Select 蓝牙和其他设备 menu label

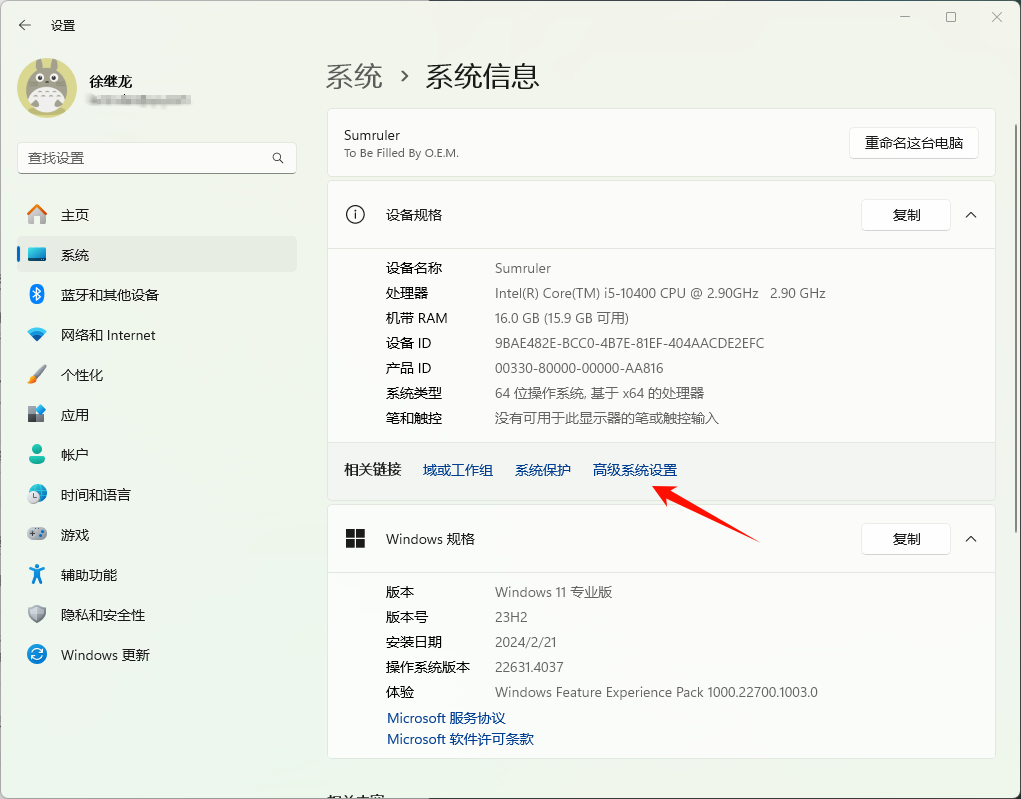(x=109, y=295)
